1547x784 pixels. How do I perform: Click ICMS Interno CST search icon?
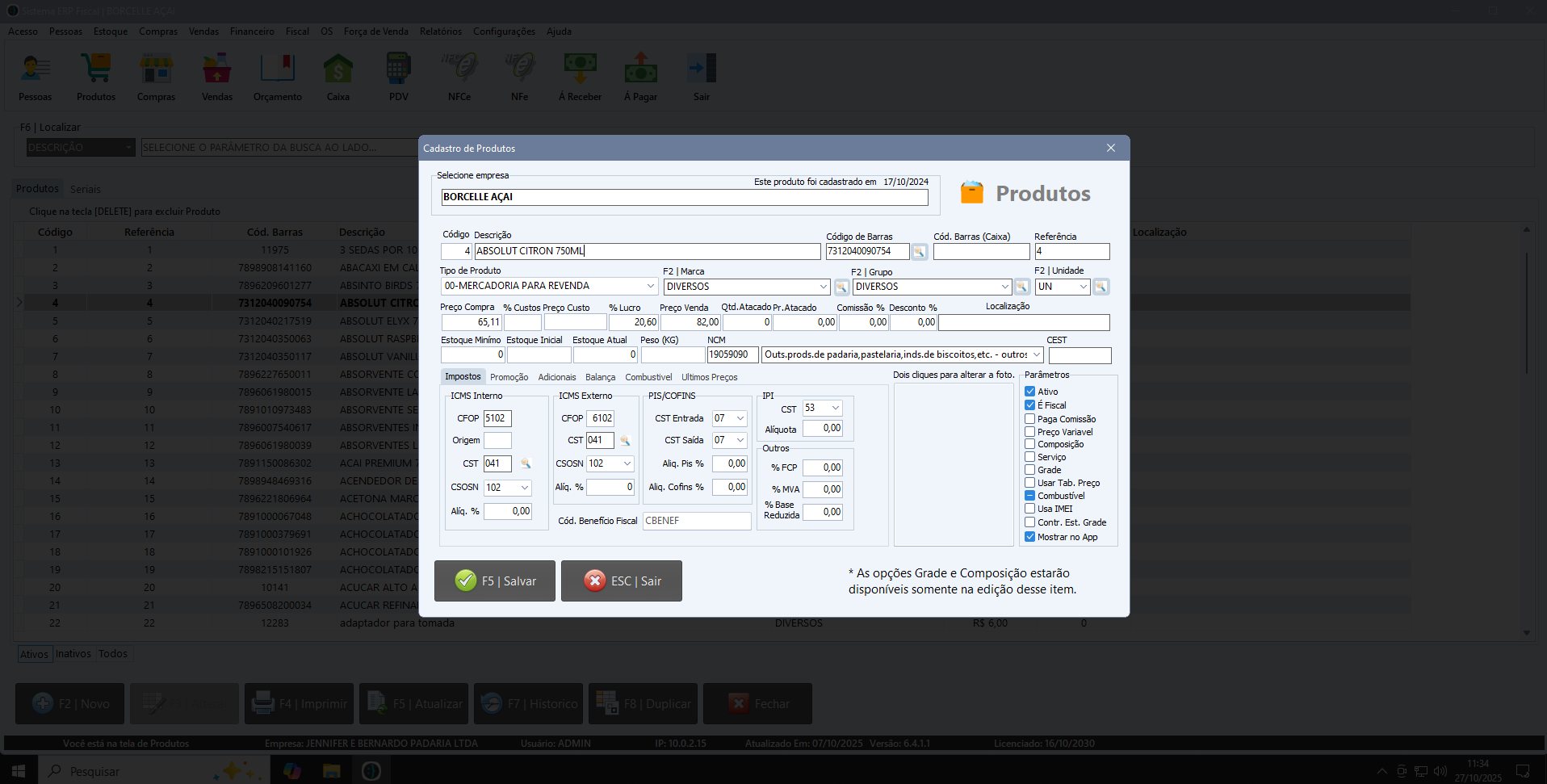tap(526, 464)
